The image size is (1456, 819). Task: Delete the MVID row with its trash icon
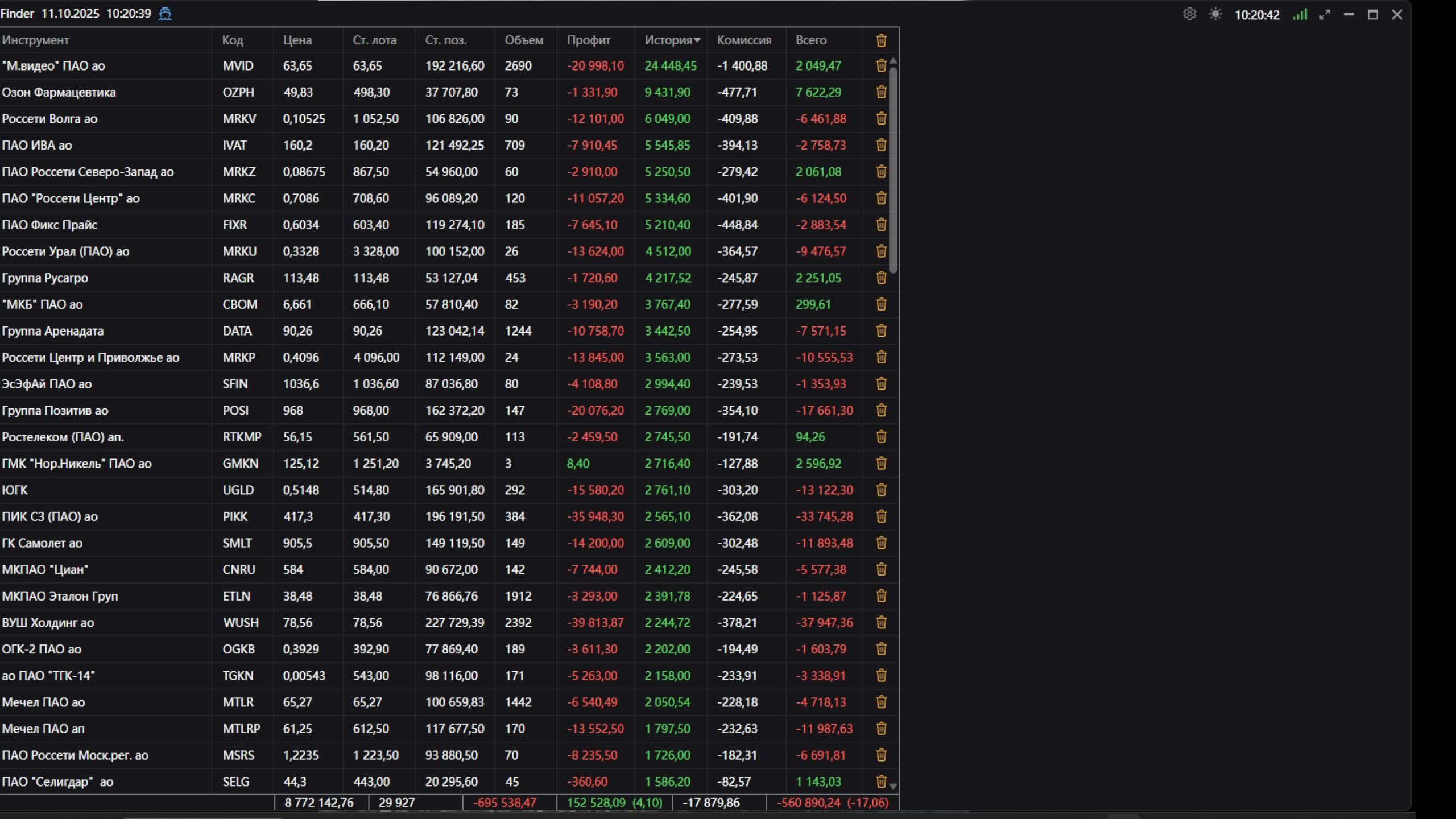click(x=881, y=65)
